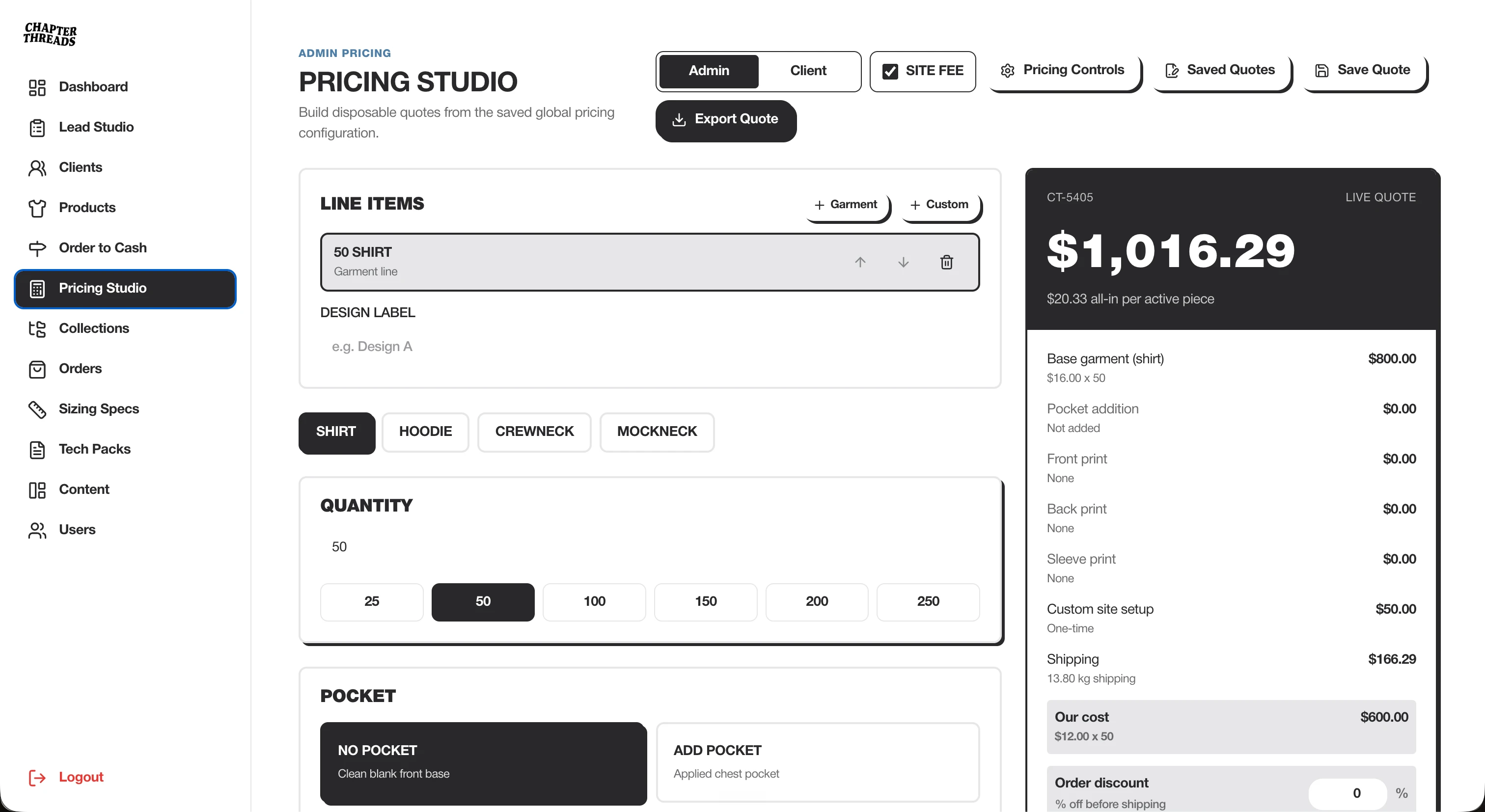Select the HOODIE garment tab
The width and height of the screenshot is (1485, 812).
425,432
